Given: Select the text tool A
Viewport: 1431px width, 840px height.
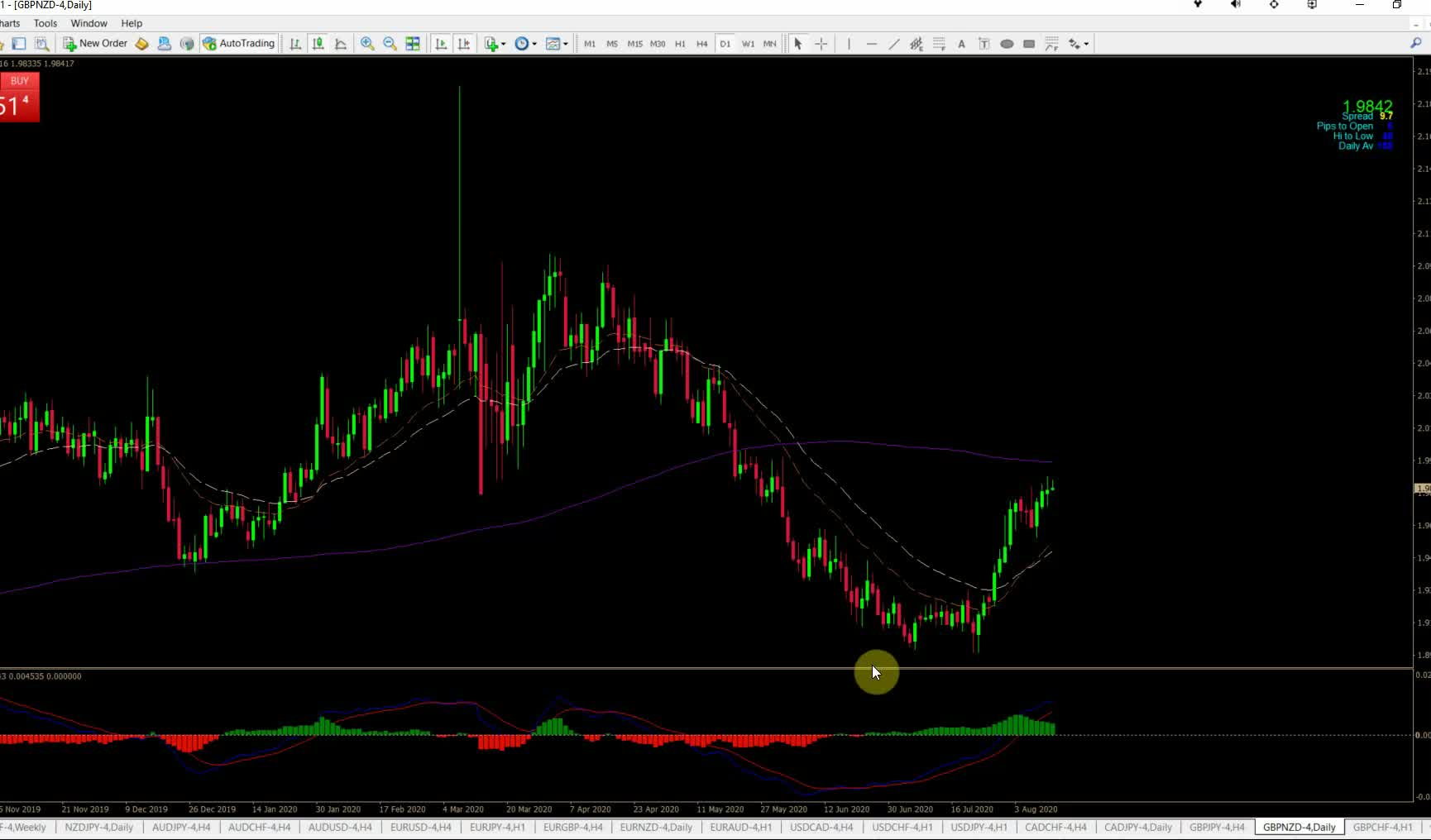Looking at the screenshot, I should [x=961, y=44].
